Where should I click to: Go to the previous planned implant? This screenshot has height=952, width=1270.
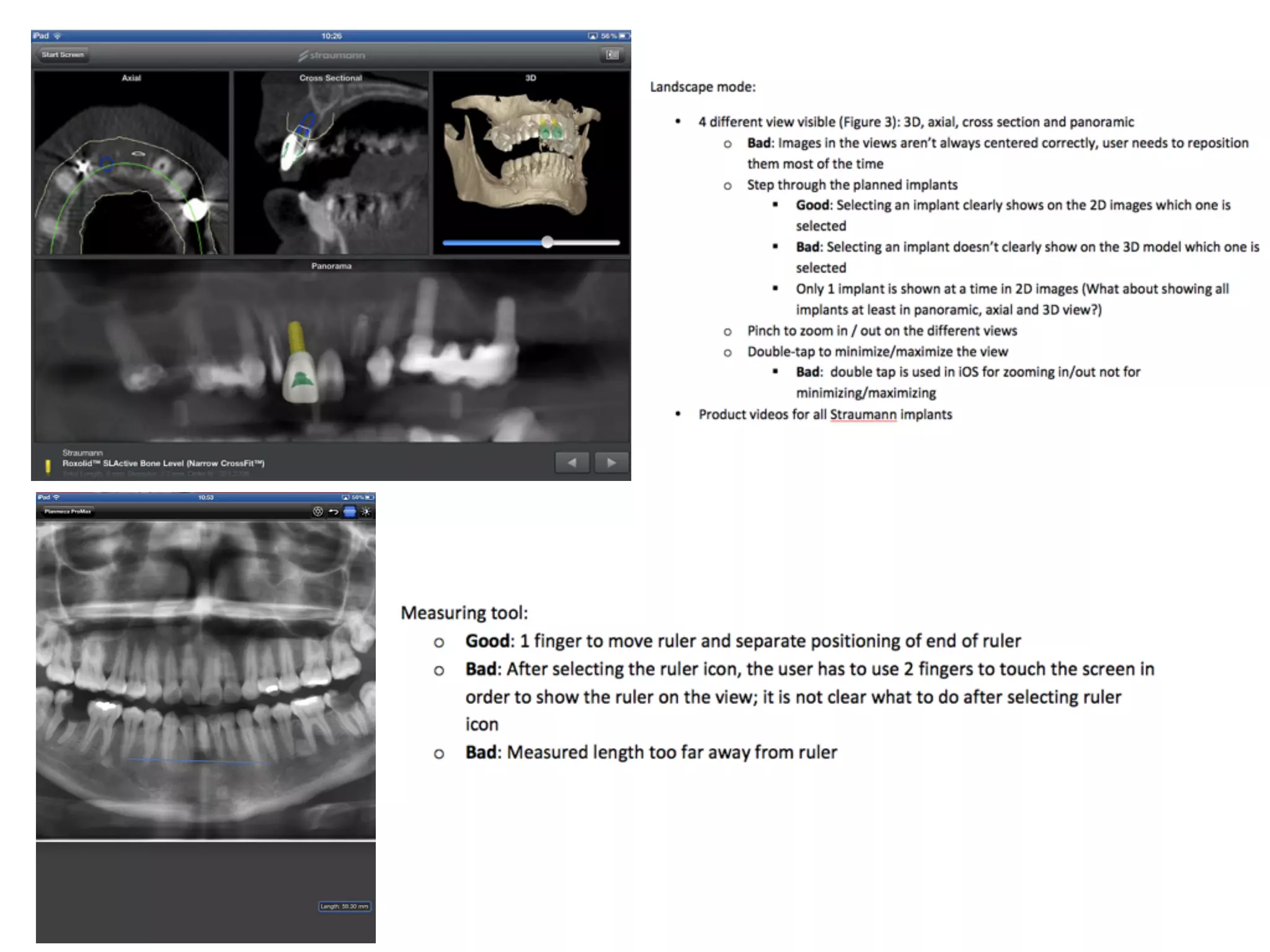[x=572, y=462]
